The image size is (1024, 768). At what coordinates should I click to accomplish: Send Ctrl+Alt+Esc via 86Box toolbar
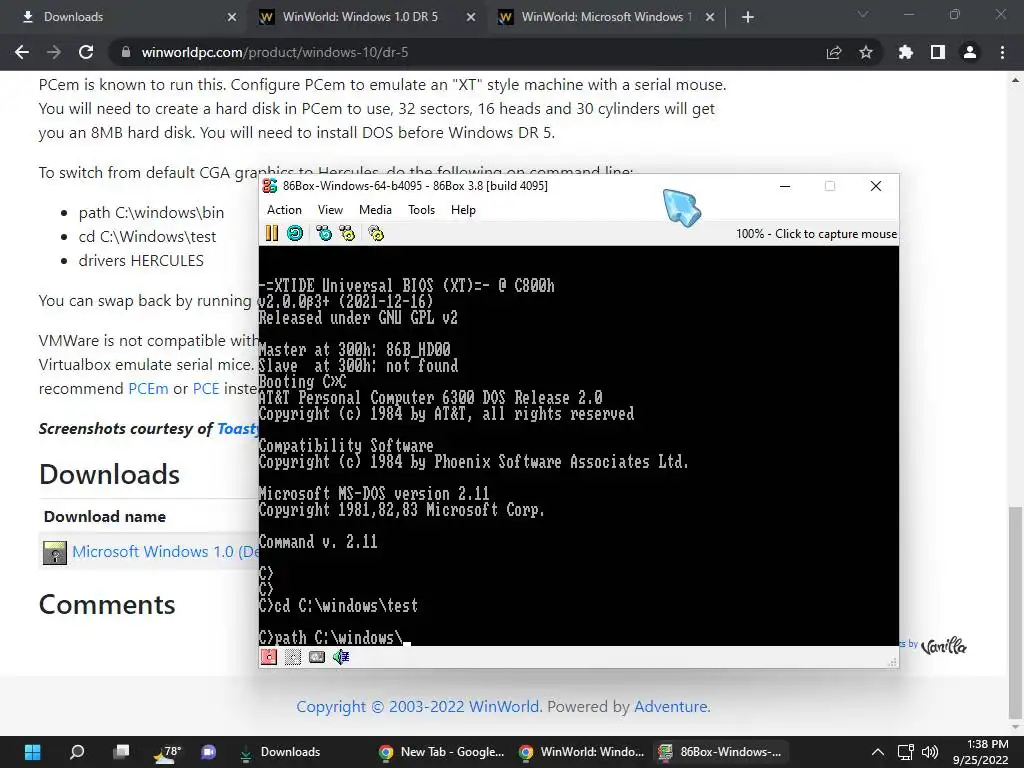pos(347,233)
